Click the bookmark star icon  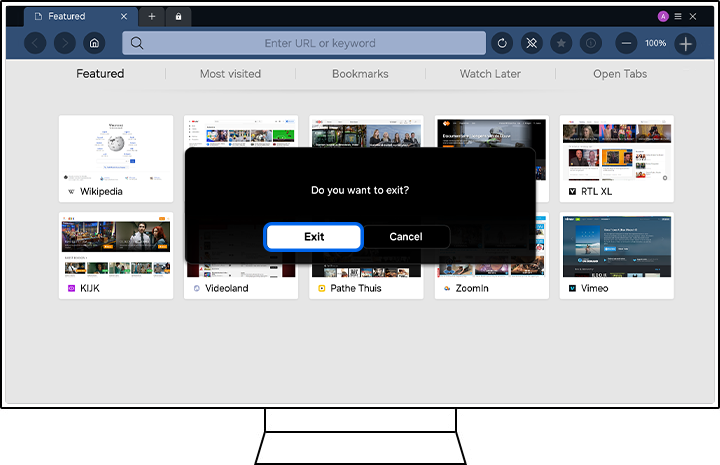coord(561,43)
